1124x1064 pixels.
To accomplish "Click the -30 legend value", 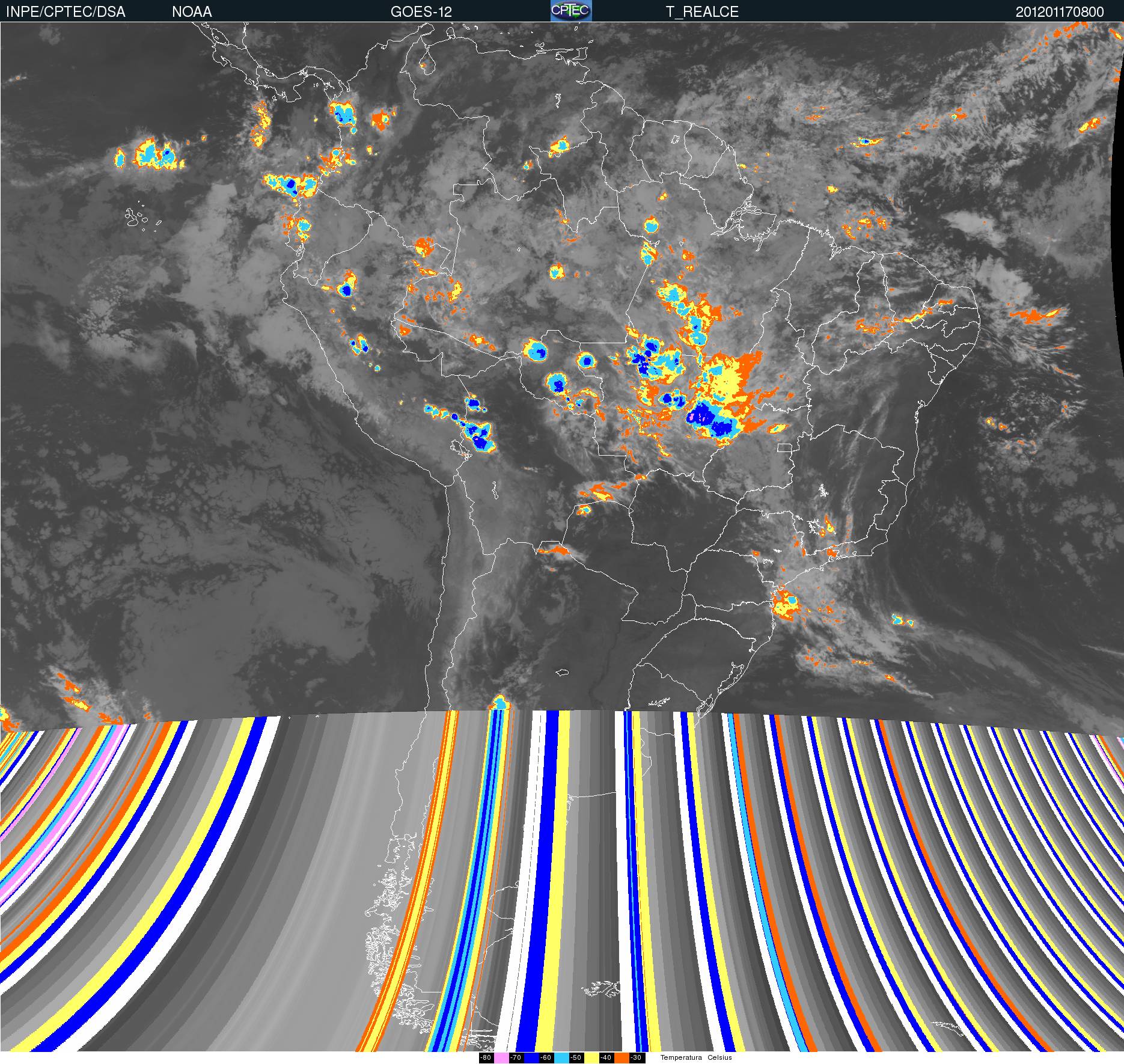I will 636,1057.
